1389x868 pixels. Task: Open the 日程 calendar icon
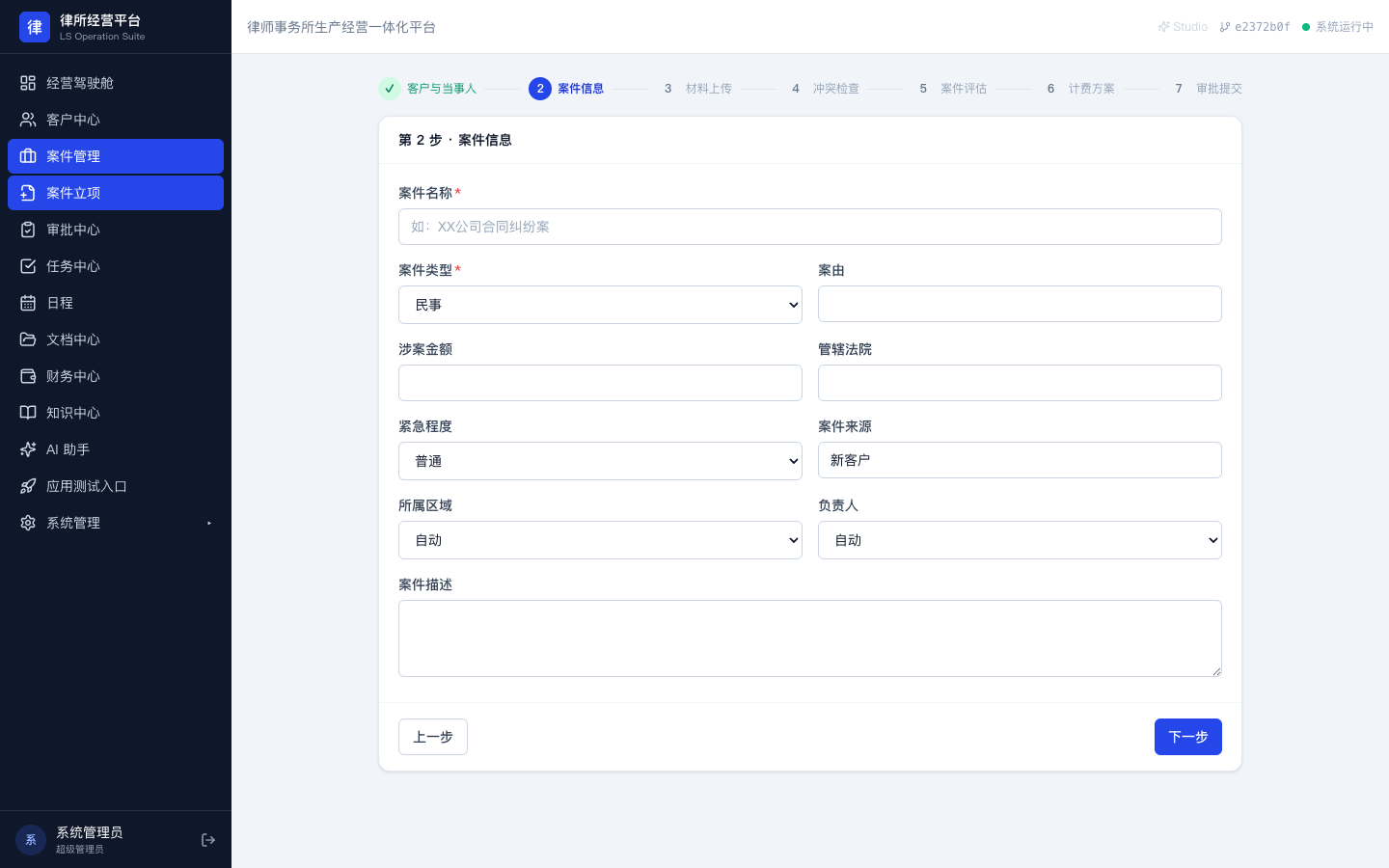[x=28, y=303]
